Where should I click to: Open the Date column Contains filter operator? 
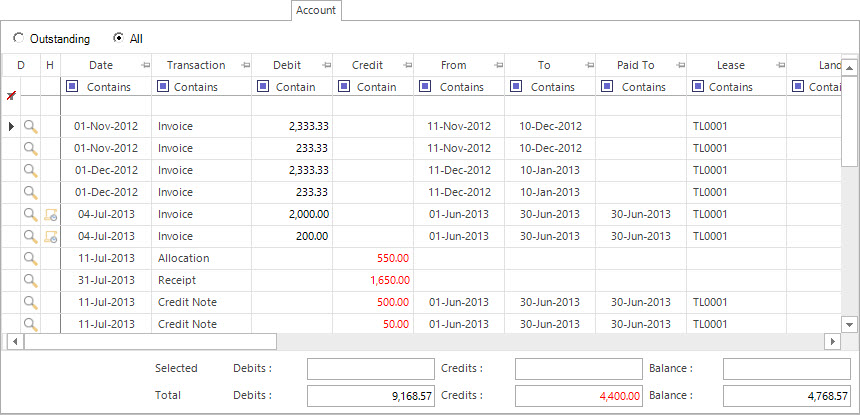tap(72, 87)
